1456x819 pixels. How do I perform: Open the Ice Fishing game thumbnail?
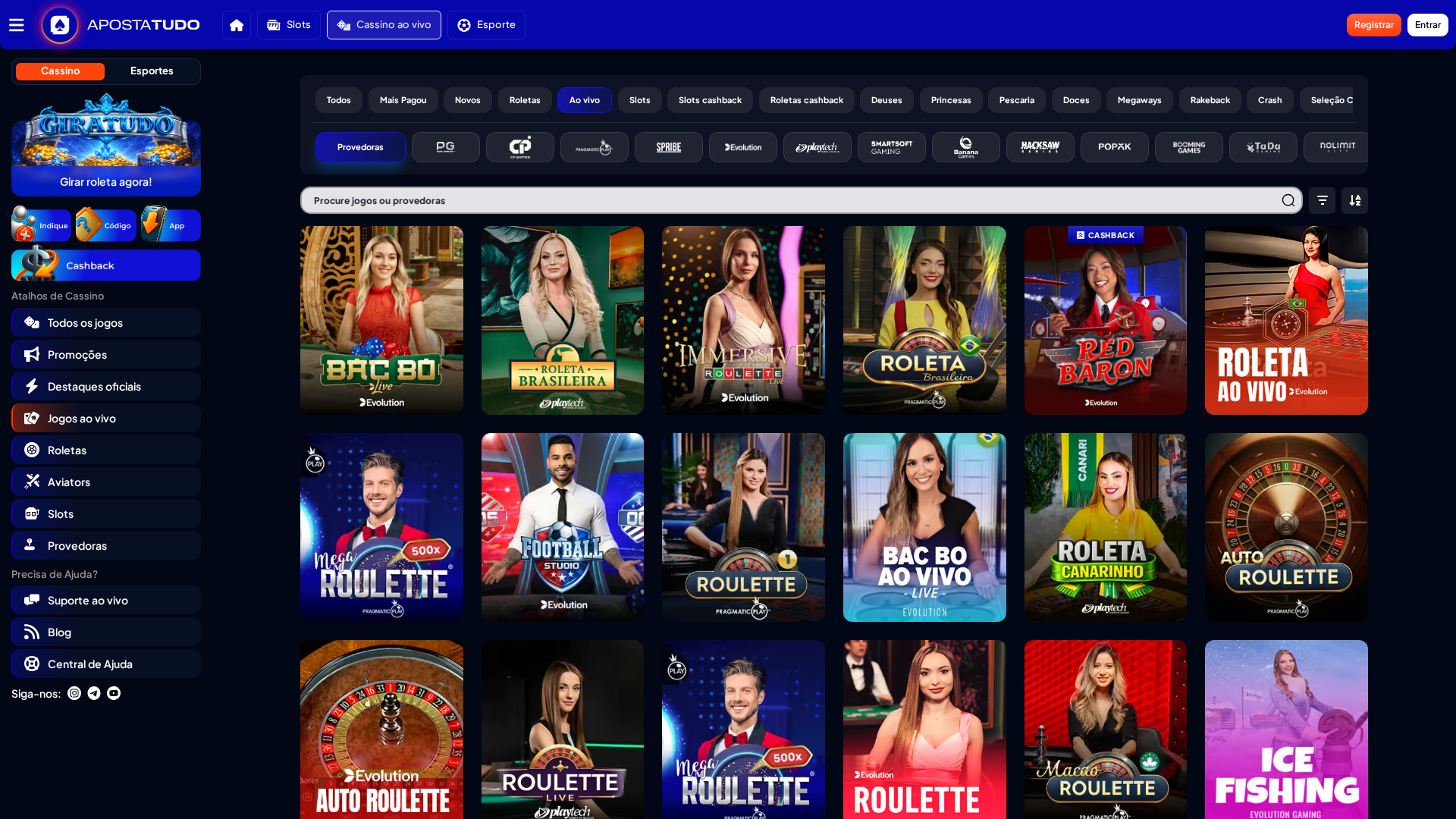[x=1286, y=730]
